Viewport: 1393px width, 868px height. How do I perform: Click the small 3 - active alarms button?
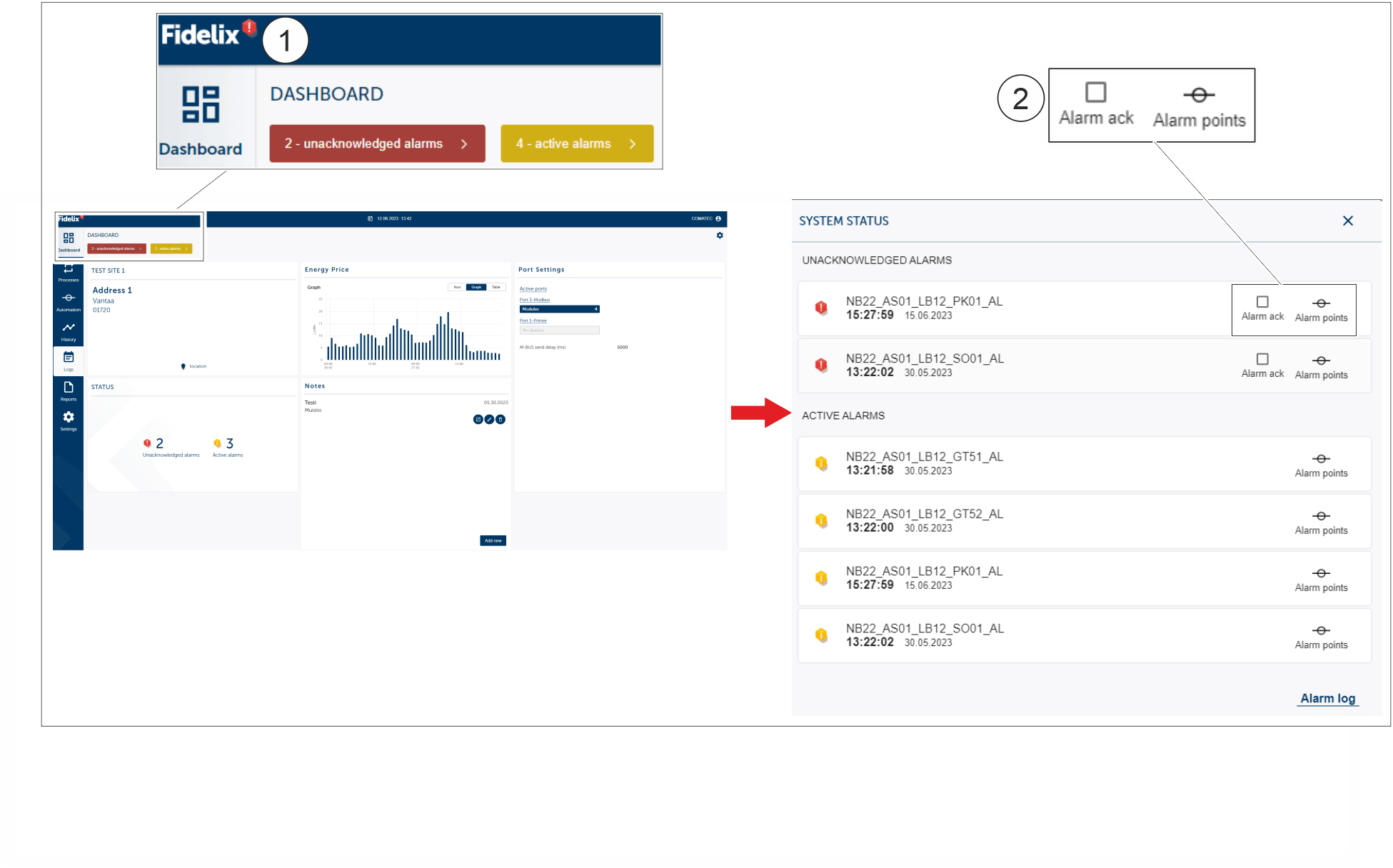point(171,248)
